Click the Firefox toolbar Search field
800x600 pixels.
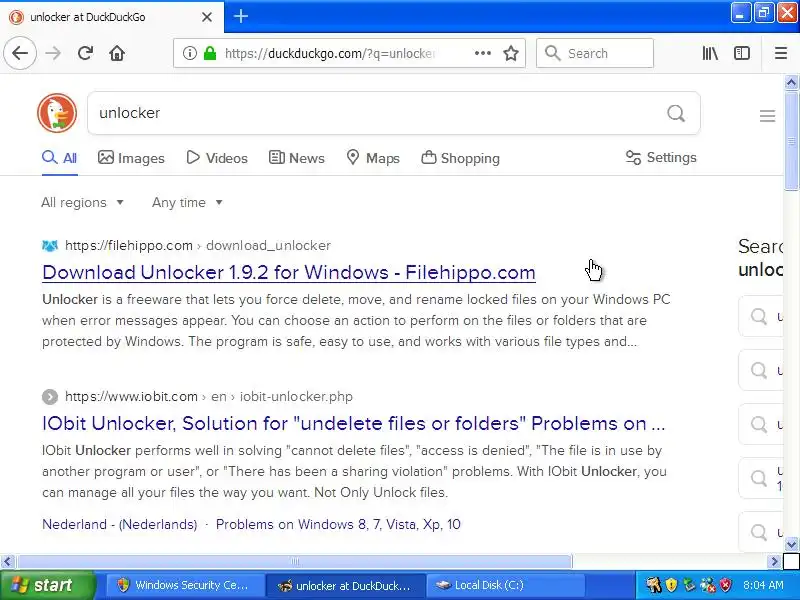coord(595,53)
